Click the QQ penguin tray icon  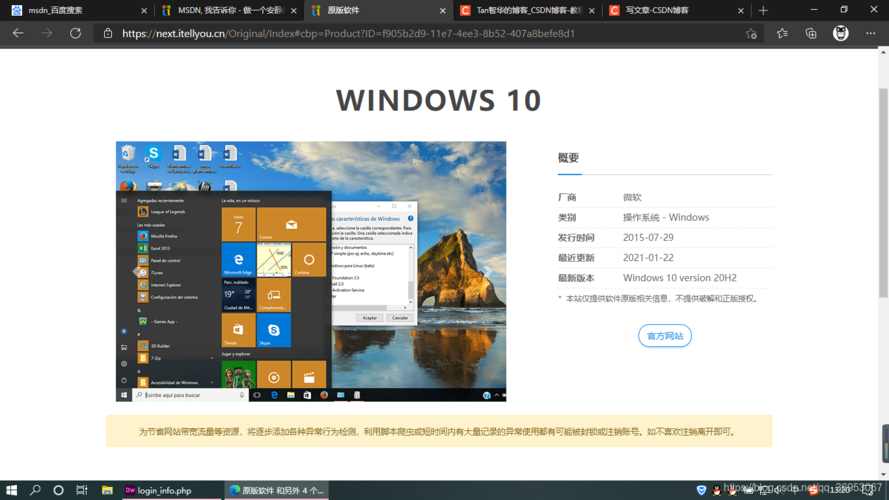click(x=717, y=490)
